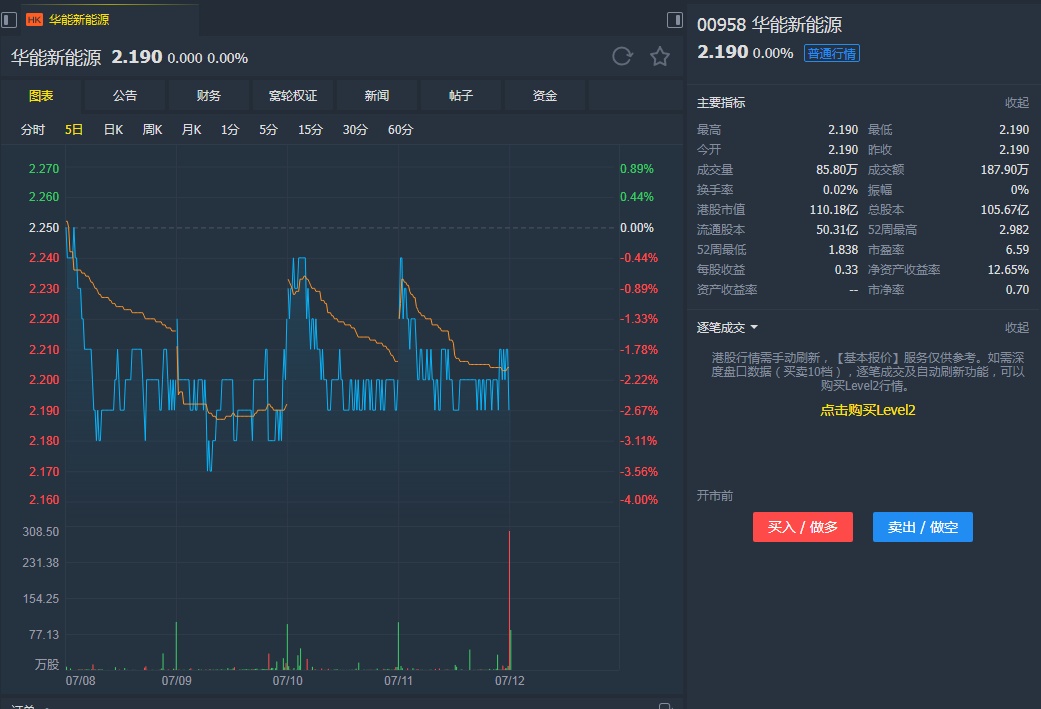Toggle the right panel layout icon
1041x709 pixels.
[x=675, y=20]
